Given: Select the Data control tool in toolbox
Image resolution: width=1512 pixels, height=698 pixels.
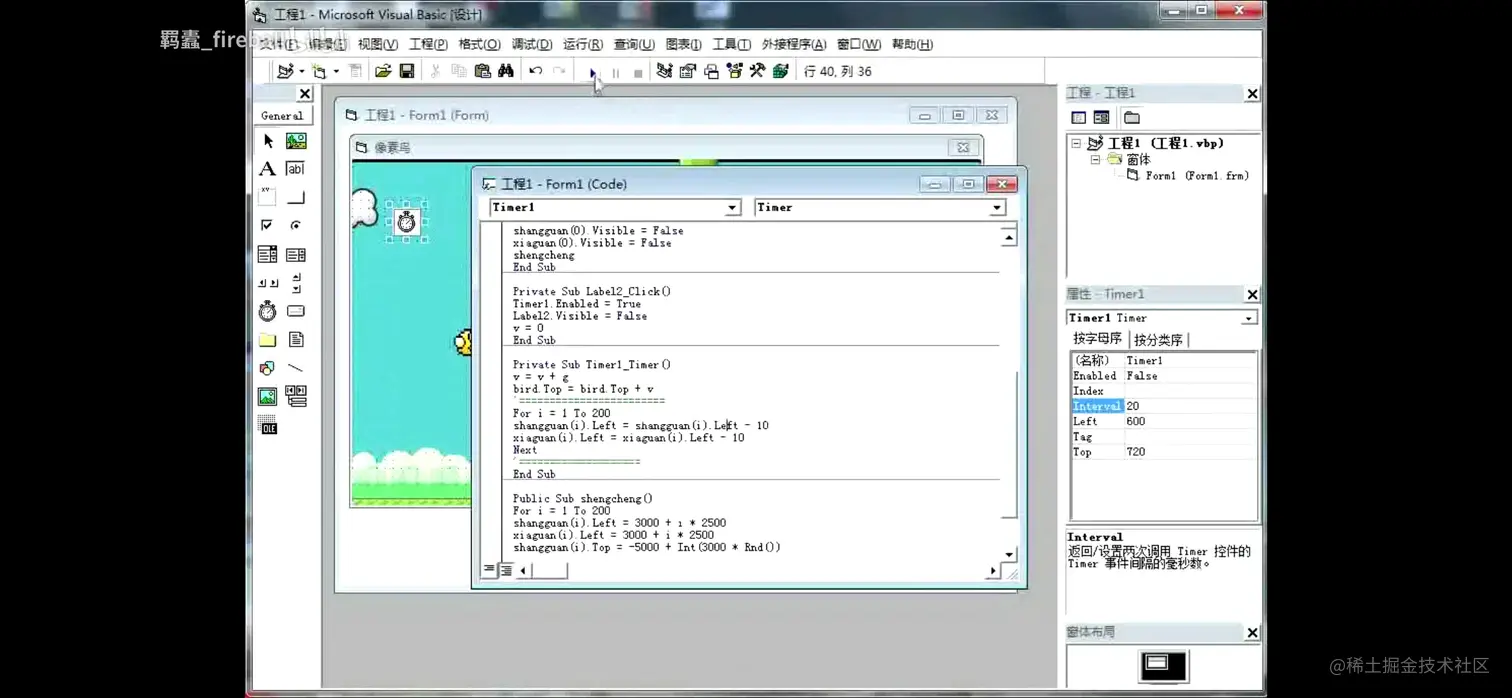Looking at the screenshot, I should 296,397.
